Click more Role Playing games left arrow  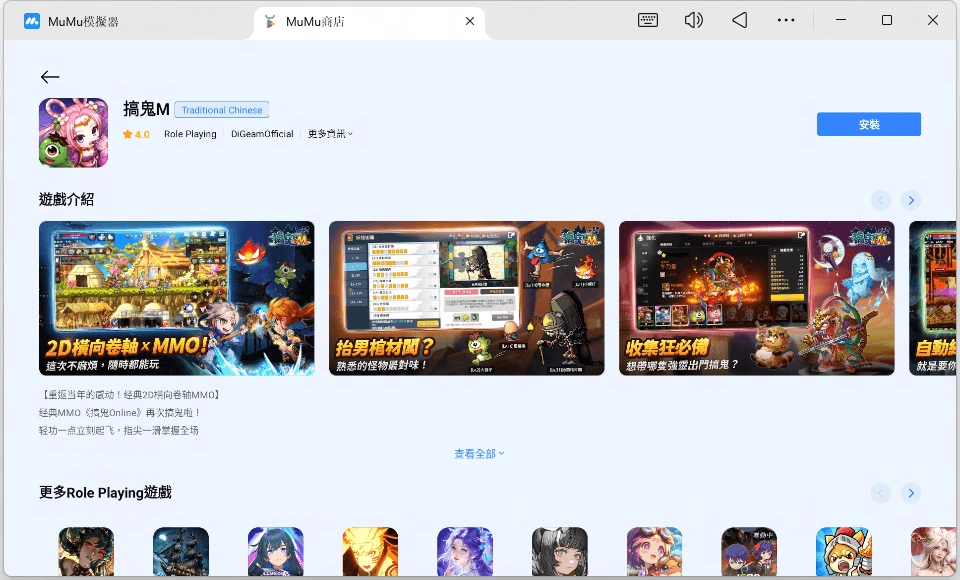(880, 493)
